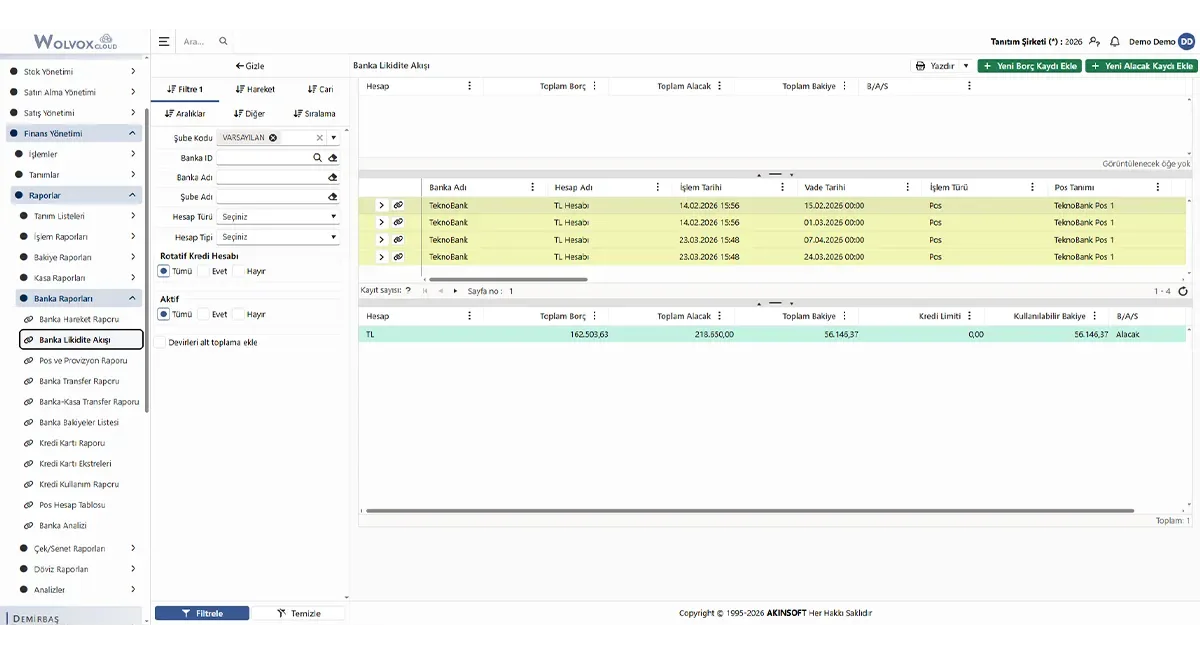The height and width of the screenshot is (653, 1200).
Task: Select Hayır under Aktif
Action: pos(238,314)
